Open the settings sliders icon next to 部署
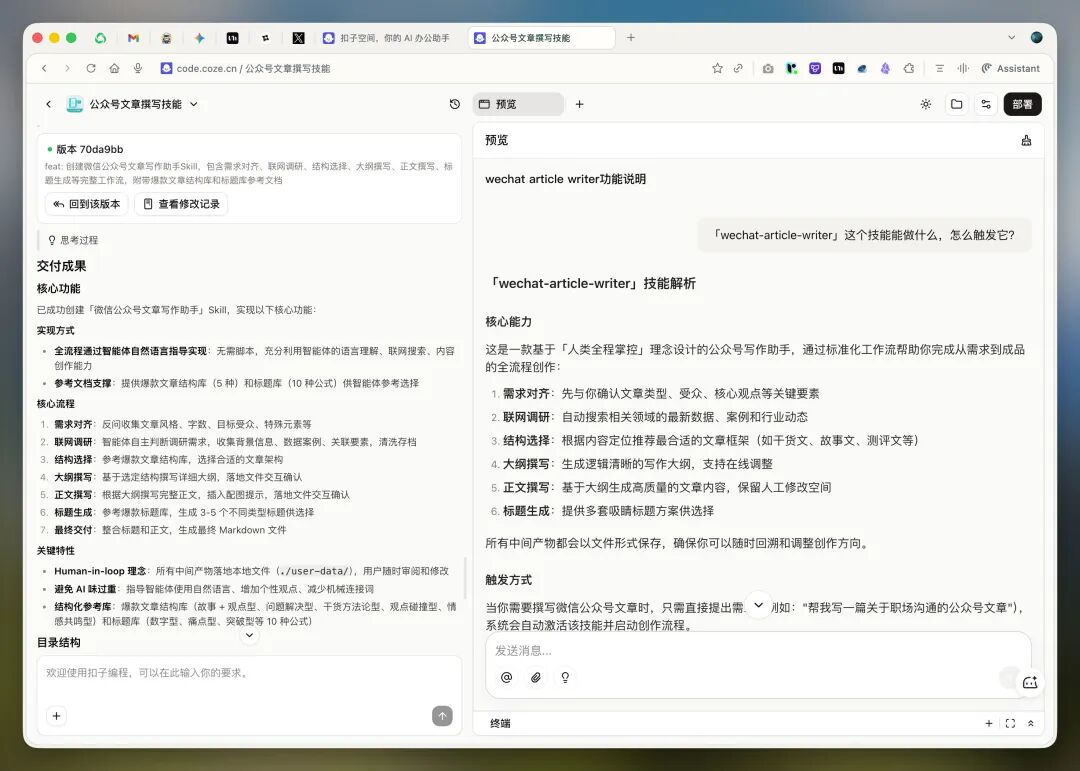 986,104
